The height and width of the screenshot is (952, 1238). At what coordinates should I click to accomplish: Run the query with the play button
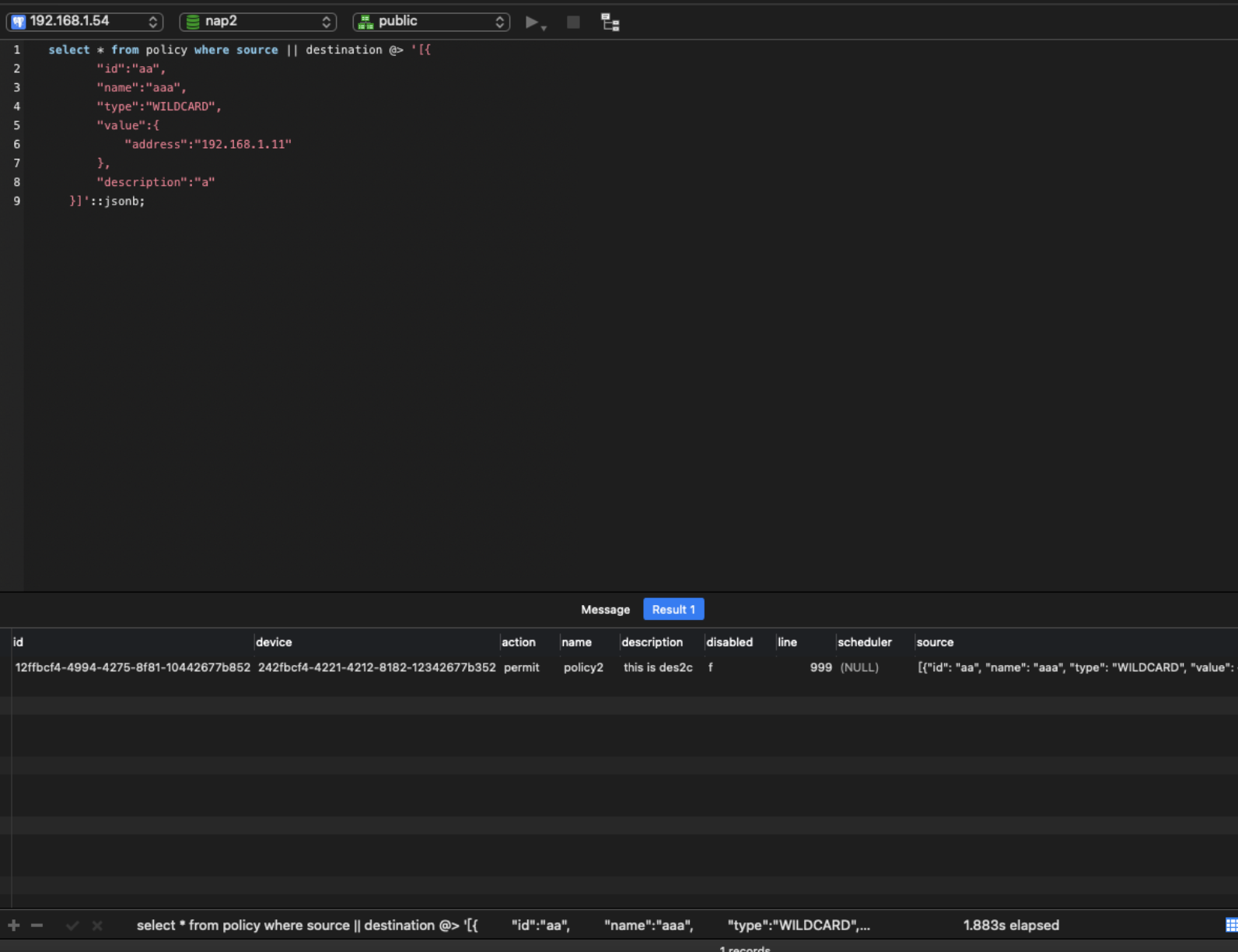pyautogui.click(x=531, y=22)
